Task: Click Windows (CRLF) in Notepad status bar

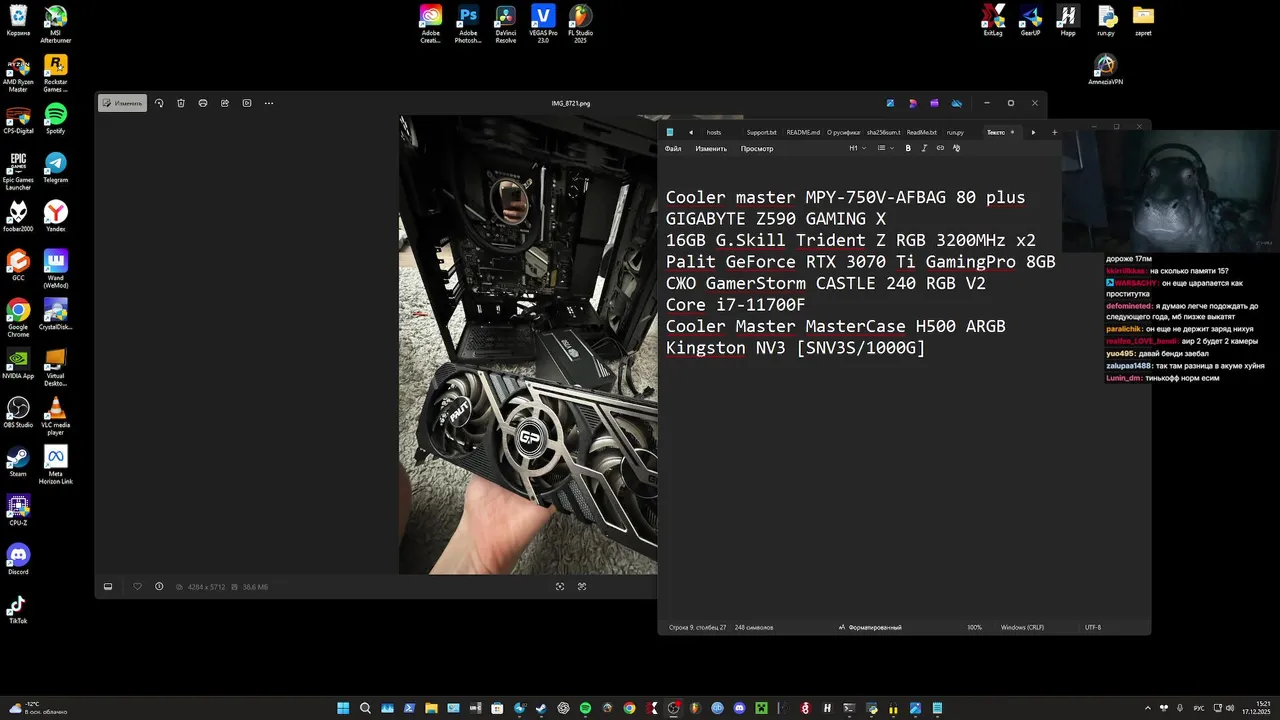Action: pyautogui.click(x=1020, y=627)
